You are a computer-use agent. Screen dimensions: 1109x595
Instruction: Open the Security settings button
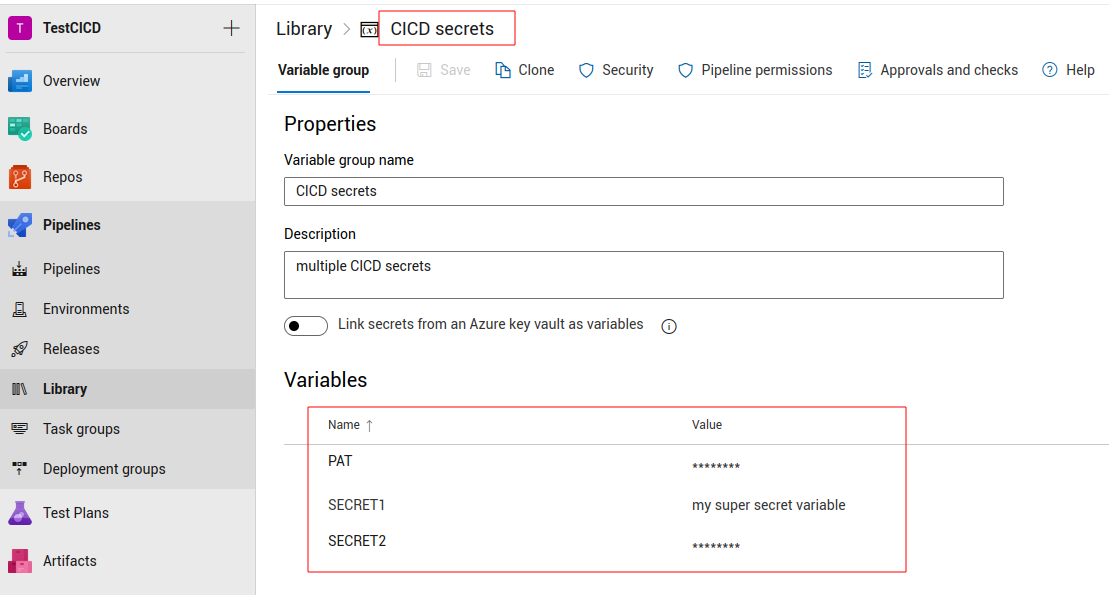pos(627,70)
